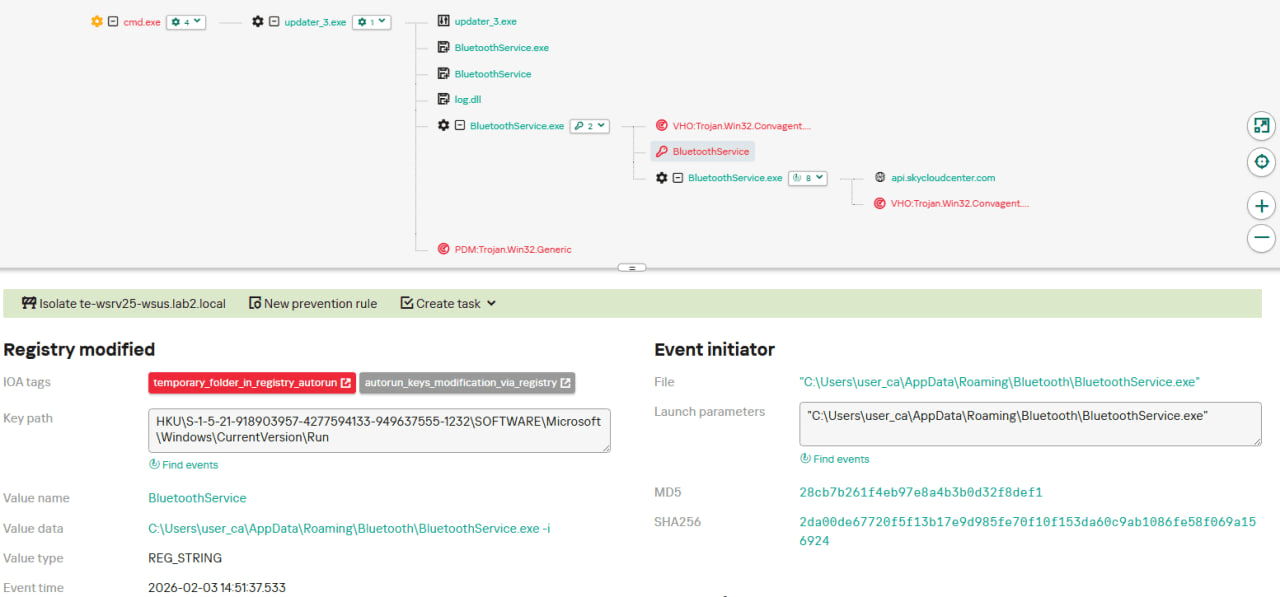Click New prevention rule
Screen dimensions: 1280x597
pyautogui.click(x=313, y=303)
